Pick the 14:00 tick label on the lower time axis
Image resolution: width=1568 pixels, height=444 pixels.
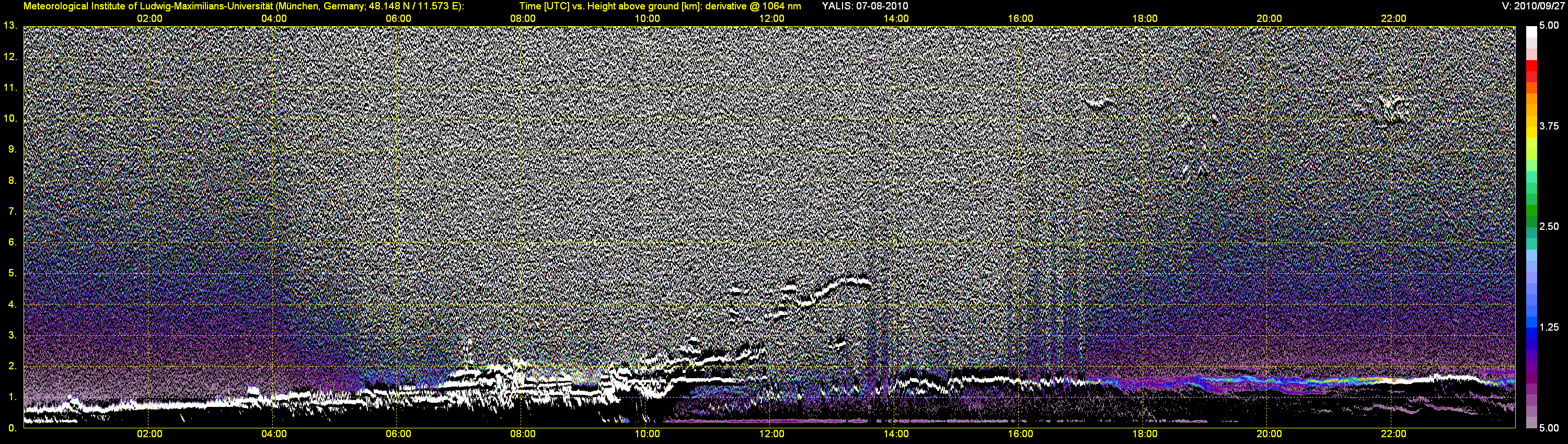tap(896, 434)
